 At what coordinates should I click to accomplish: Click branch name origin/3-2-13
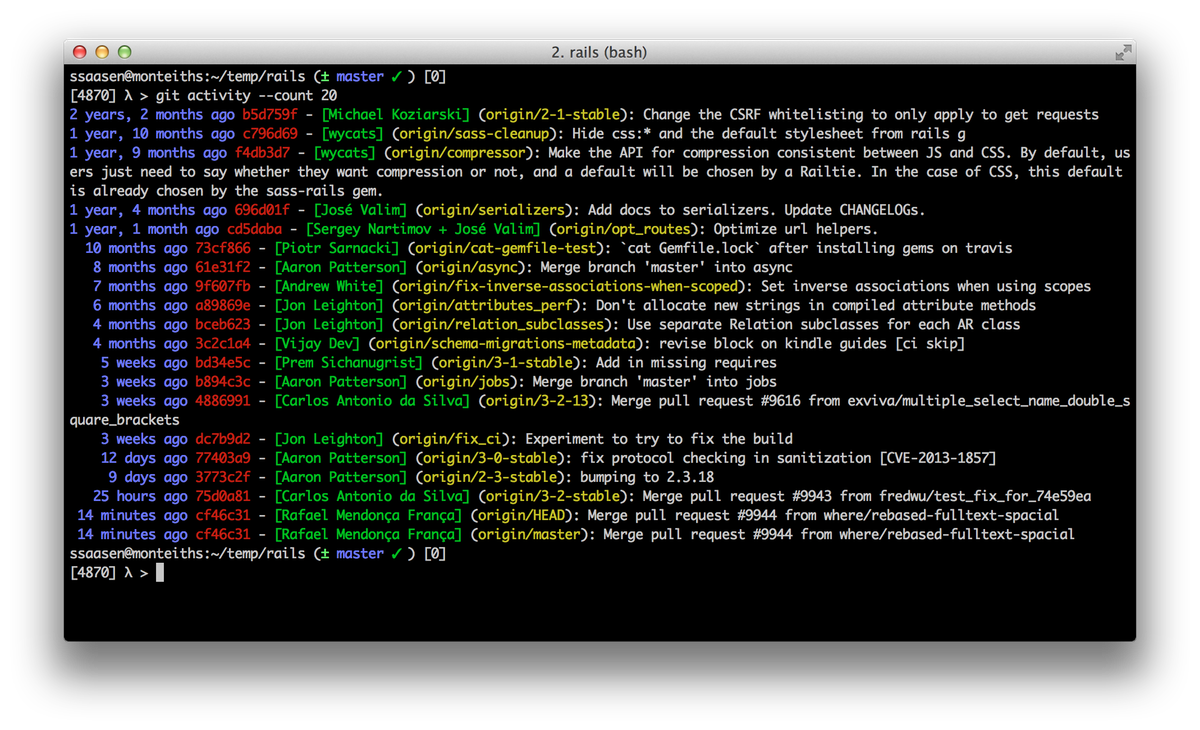[x=540, y=400]
